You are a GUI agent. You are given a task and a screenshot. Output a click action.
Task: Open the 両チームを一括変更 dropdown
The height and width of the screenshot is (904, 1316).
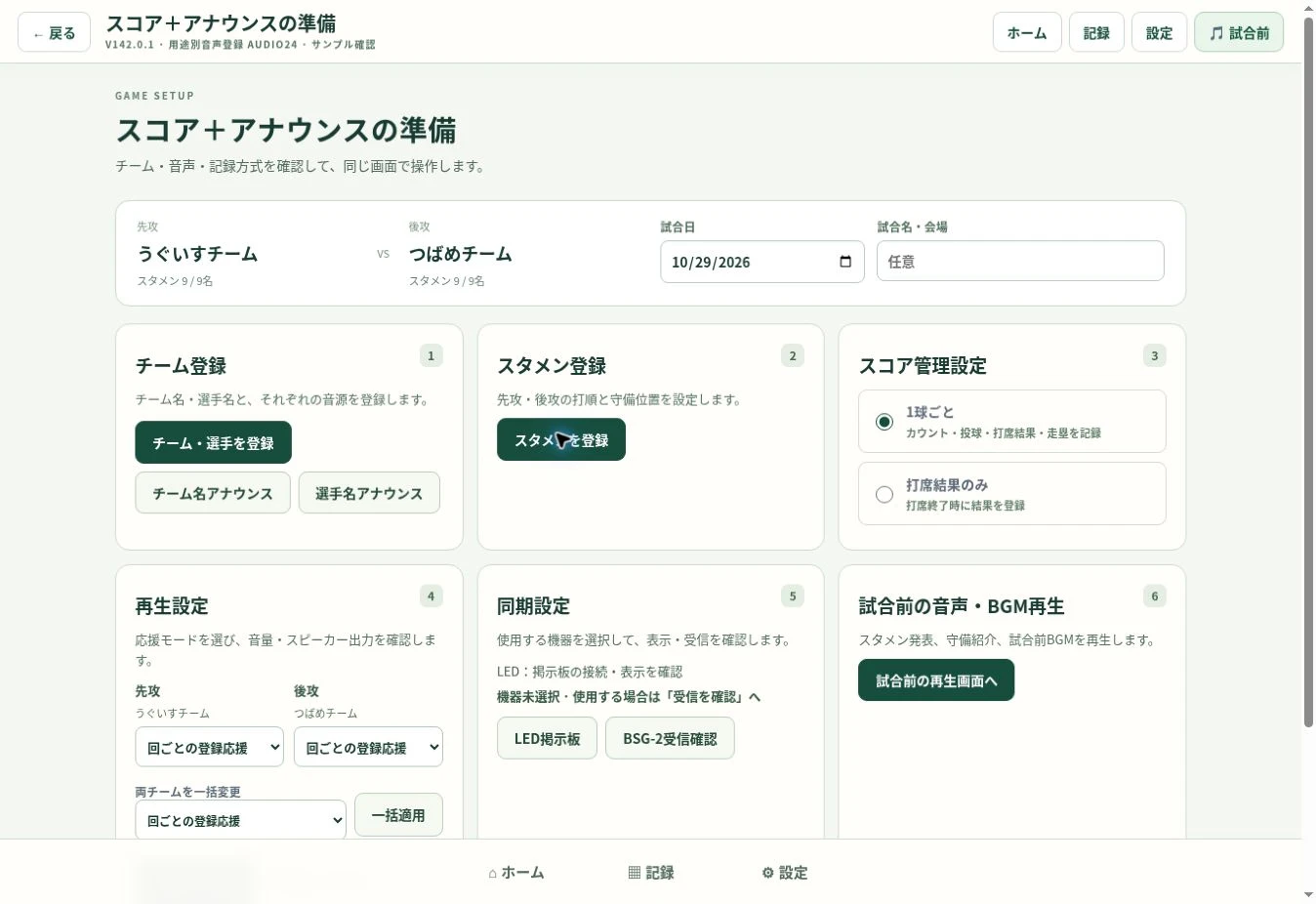[x=240, y=820]
